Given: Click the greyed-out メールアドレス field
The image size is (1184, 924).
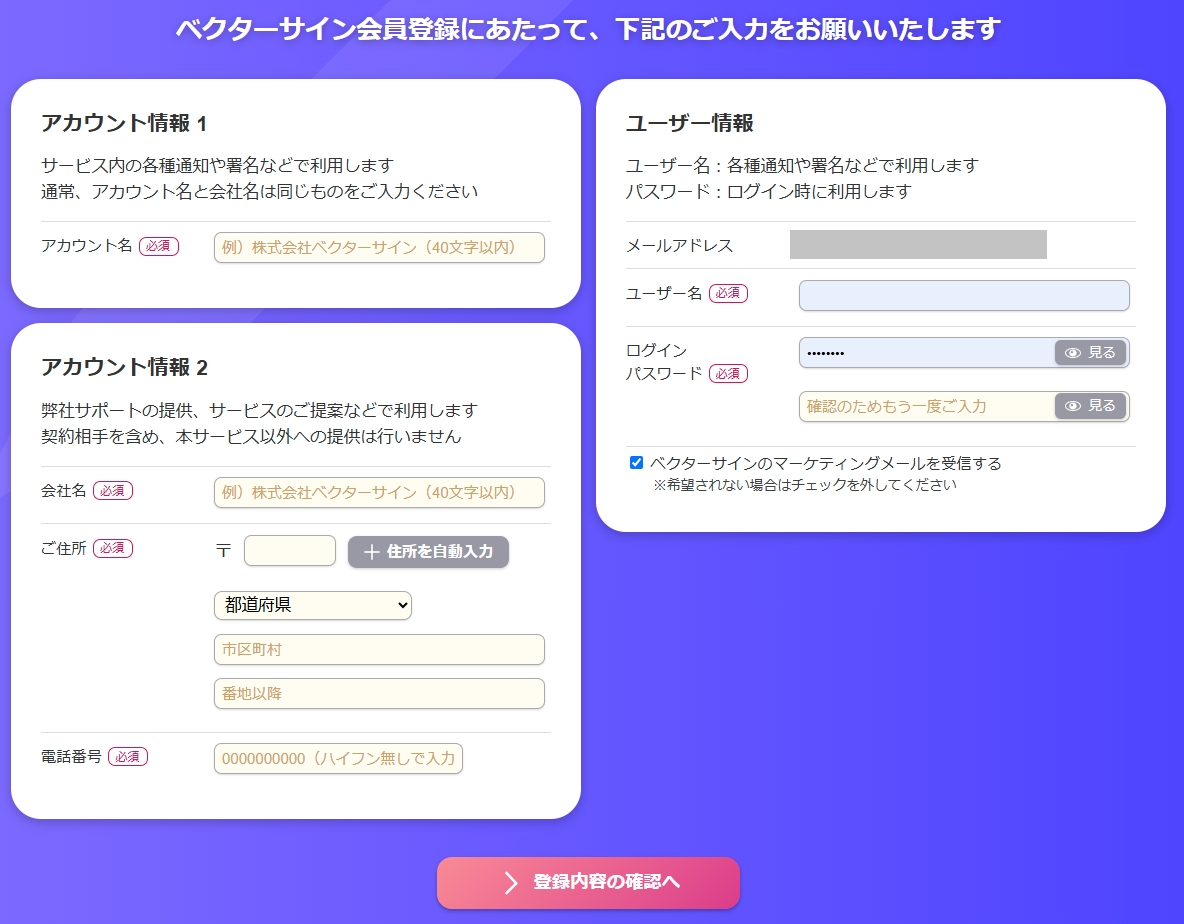Looking at the screenshot, I should (x=918, y=245).
